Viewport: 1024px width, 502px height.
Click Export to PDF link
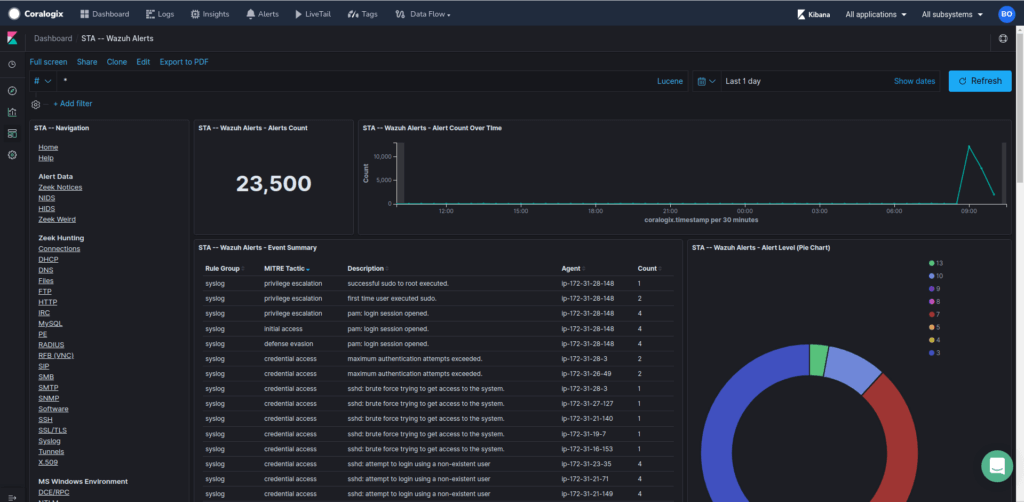click(x=184, y=62)
